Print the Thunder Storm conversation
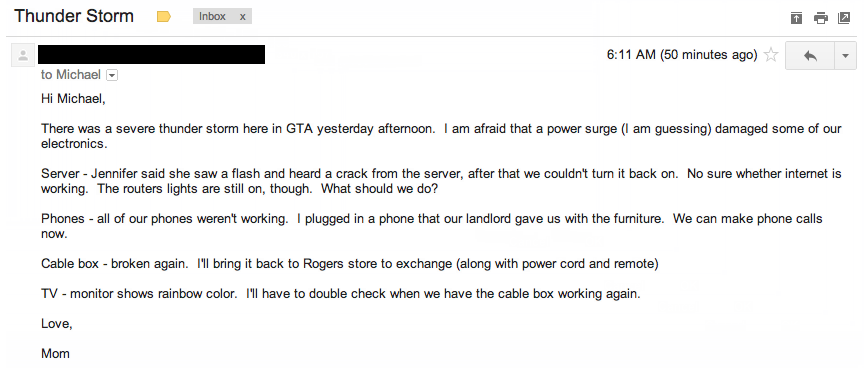The height and width of the screenshot is (368, 864). click(x=820, y=18)
